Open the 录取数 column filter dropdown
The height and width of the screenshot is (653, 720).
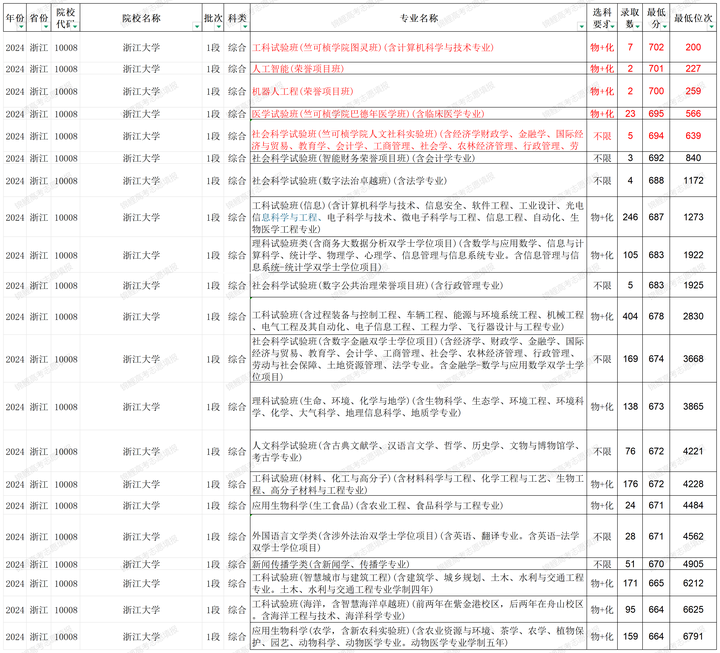(637, 27)
